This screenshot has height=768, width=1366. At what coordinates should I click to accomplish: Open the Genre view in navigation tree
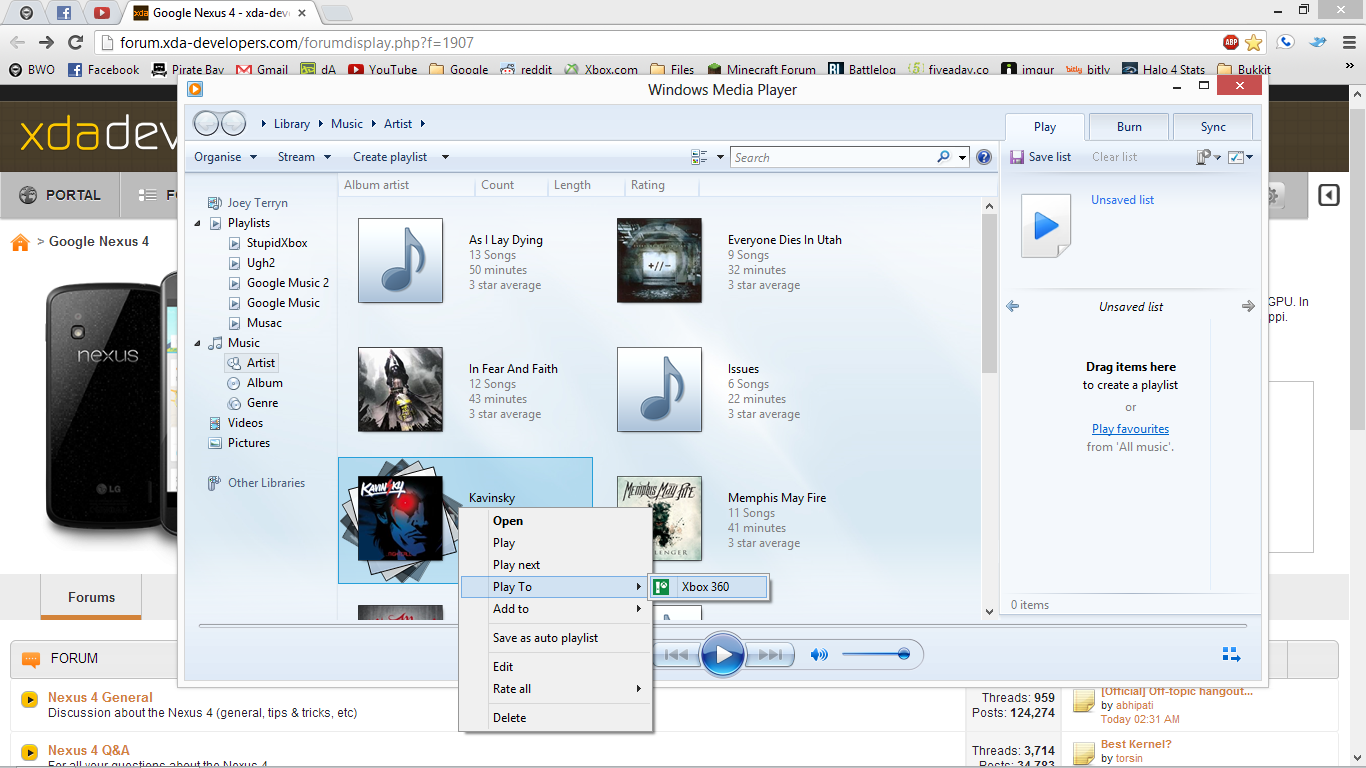tap(262, 403)
